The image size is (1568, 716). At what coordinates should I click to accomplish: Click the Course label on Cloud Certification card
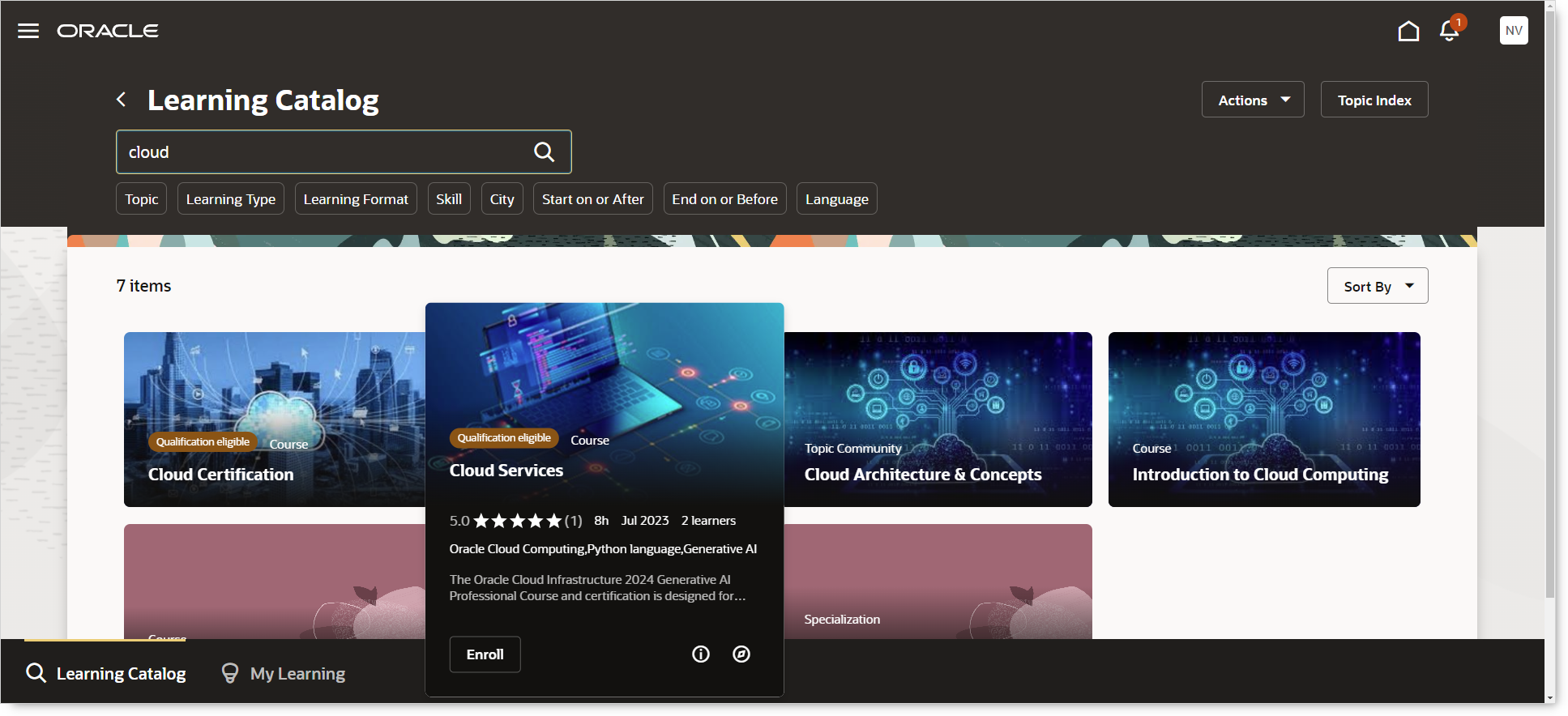(x=288, y=445)
